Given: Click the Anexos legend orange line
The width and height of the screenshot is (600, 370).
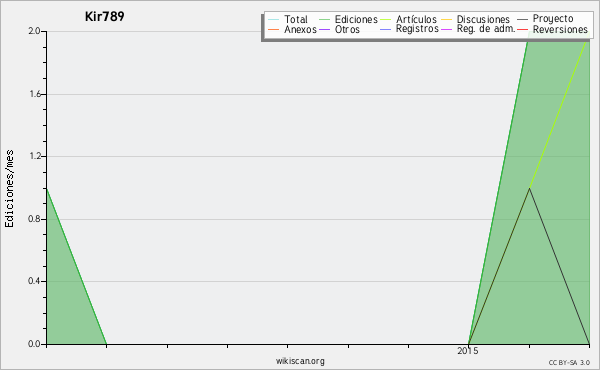Looking at the screenshot, I should pyautogui.click(x=273, y=29).
